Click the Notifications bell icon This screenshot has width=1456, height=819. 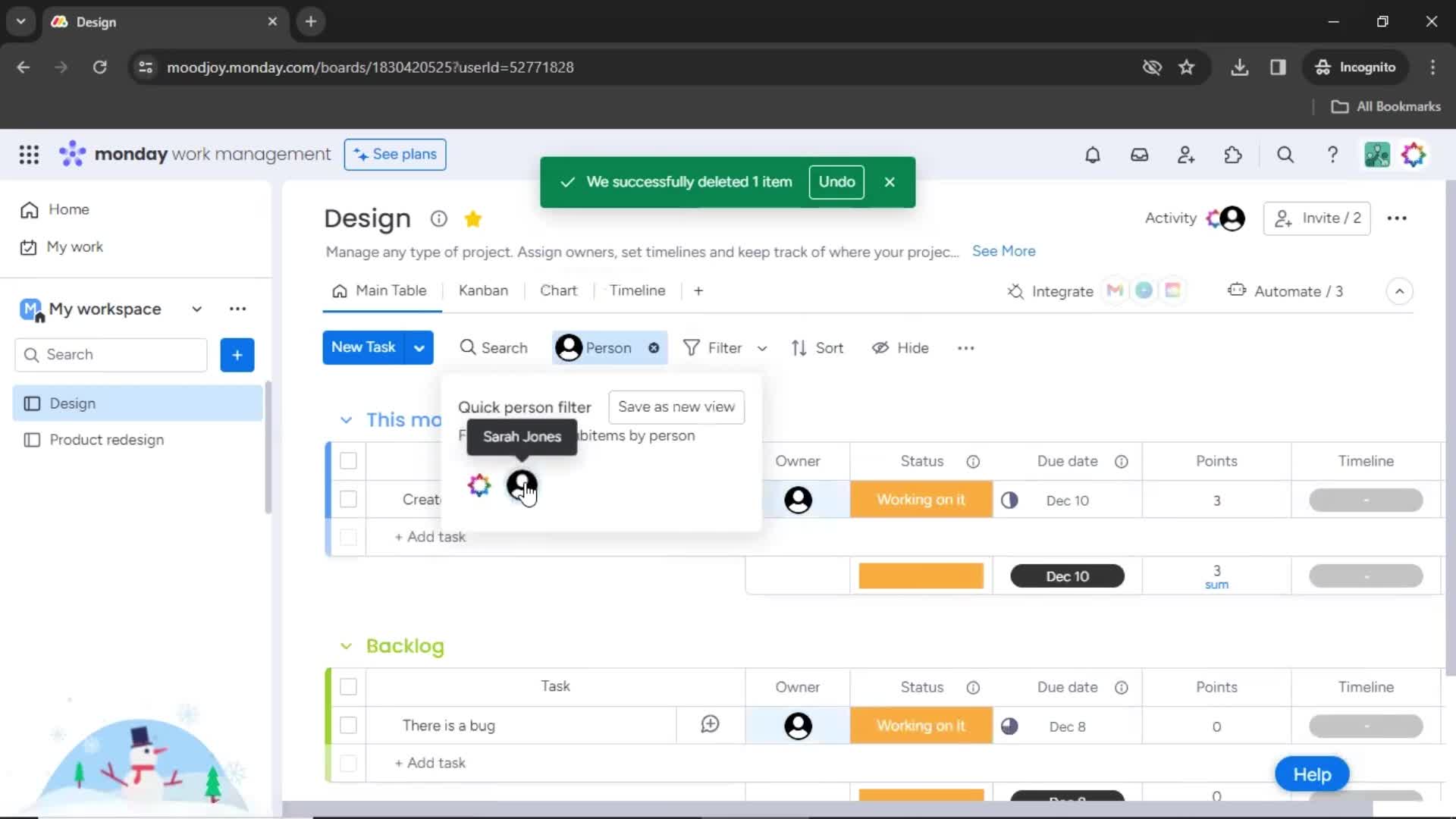coord(1093,155)
